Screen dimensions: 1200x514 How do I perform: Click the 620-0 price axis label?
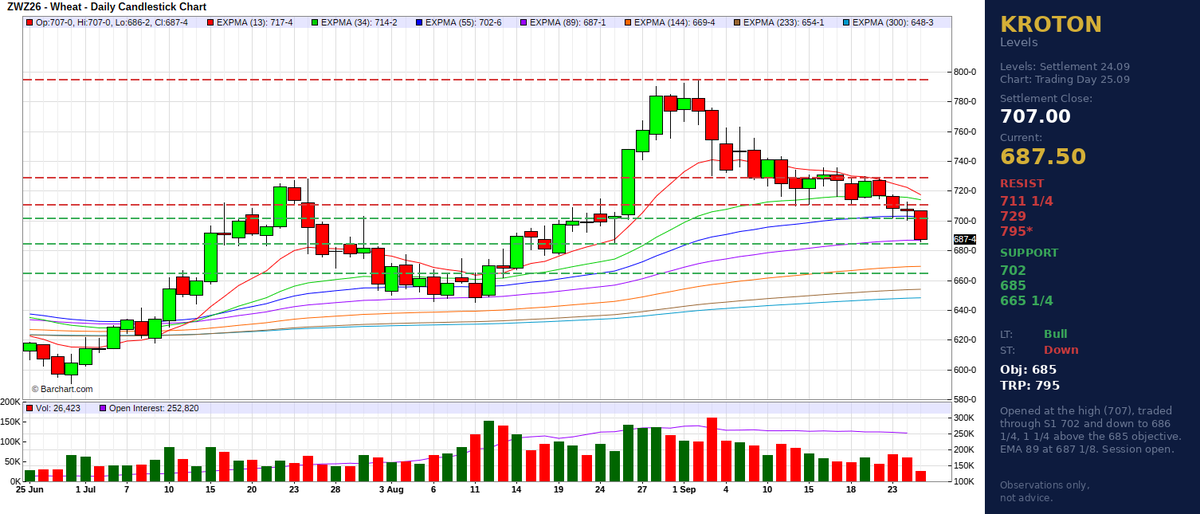coord(965,340)
